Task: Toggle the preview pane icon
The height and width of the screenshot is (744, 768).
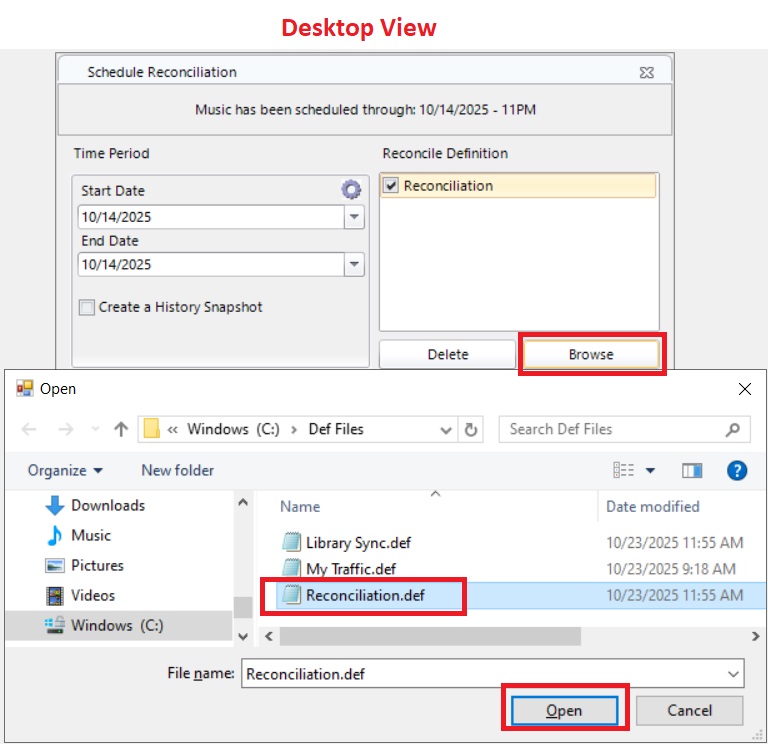Action: pos(692,471)
